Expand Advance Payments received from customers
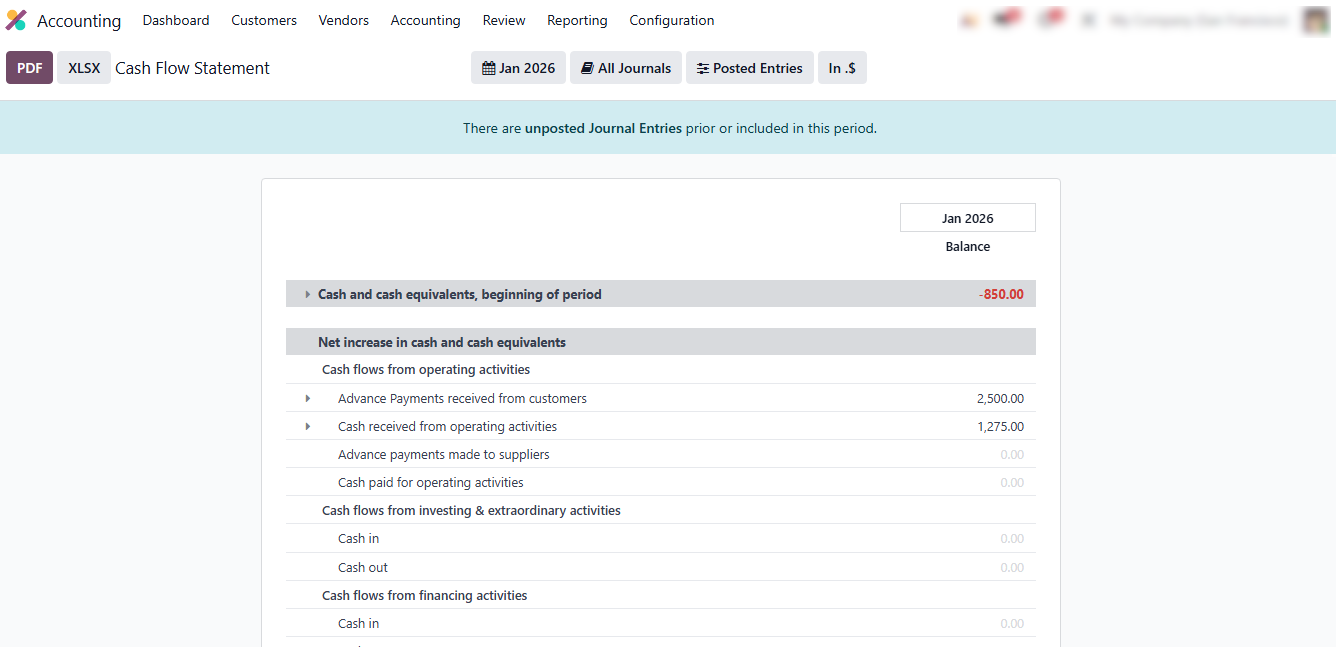This screenshot has height=647, width=1336. [x=308, y=398]
